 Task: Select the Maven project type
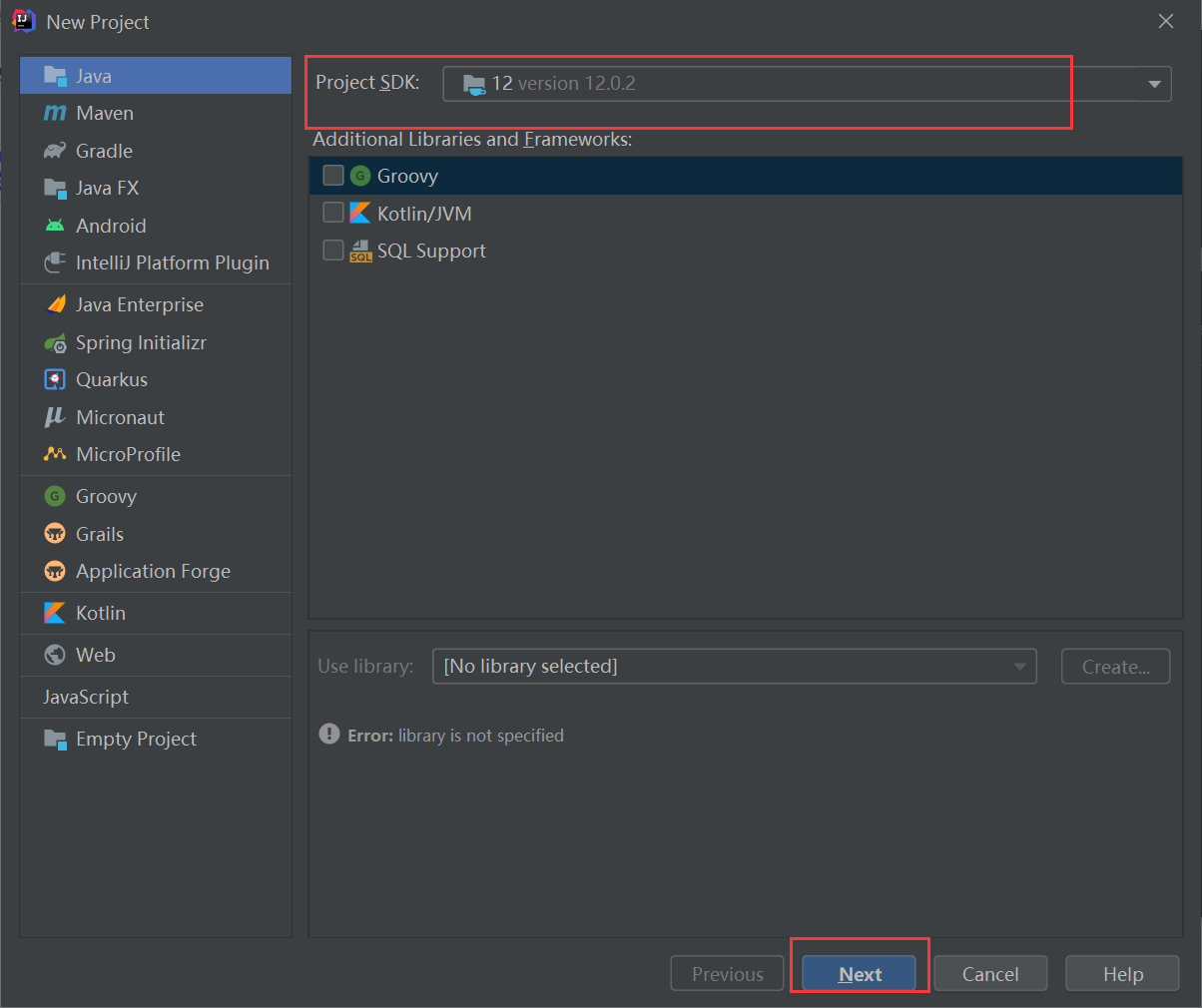pos(156,113)
